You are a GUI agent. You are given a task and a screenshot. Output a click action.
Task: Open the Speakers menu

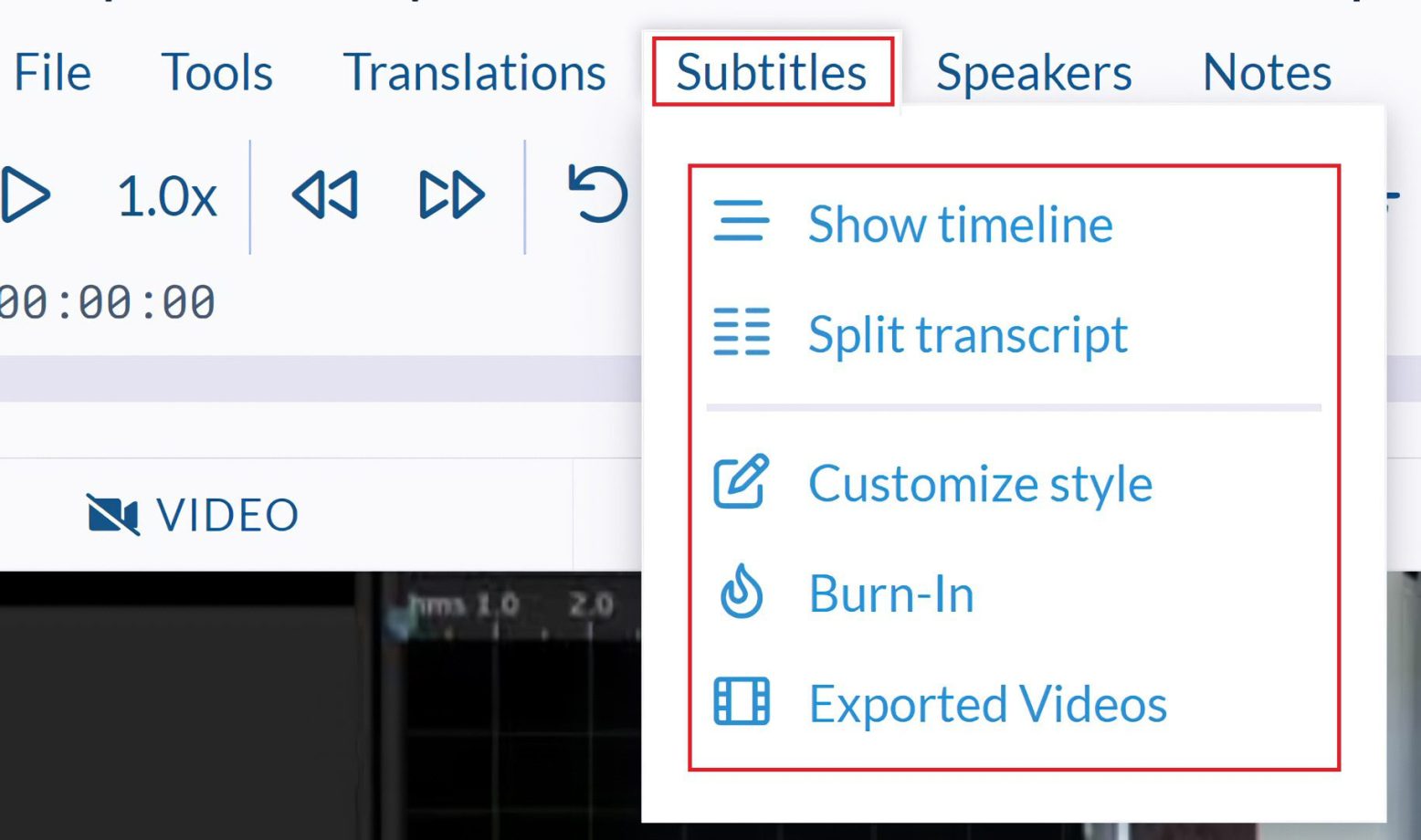tap(1032, 73)
